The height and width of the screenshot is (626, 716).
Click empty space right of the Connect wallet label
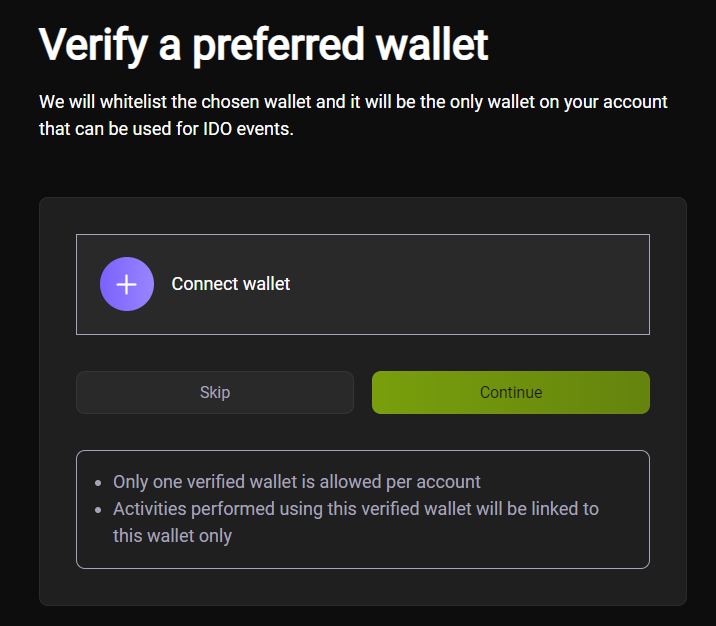click(470, 284)
